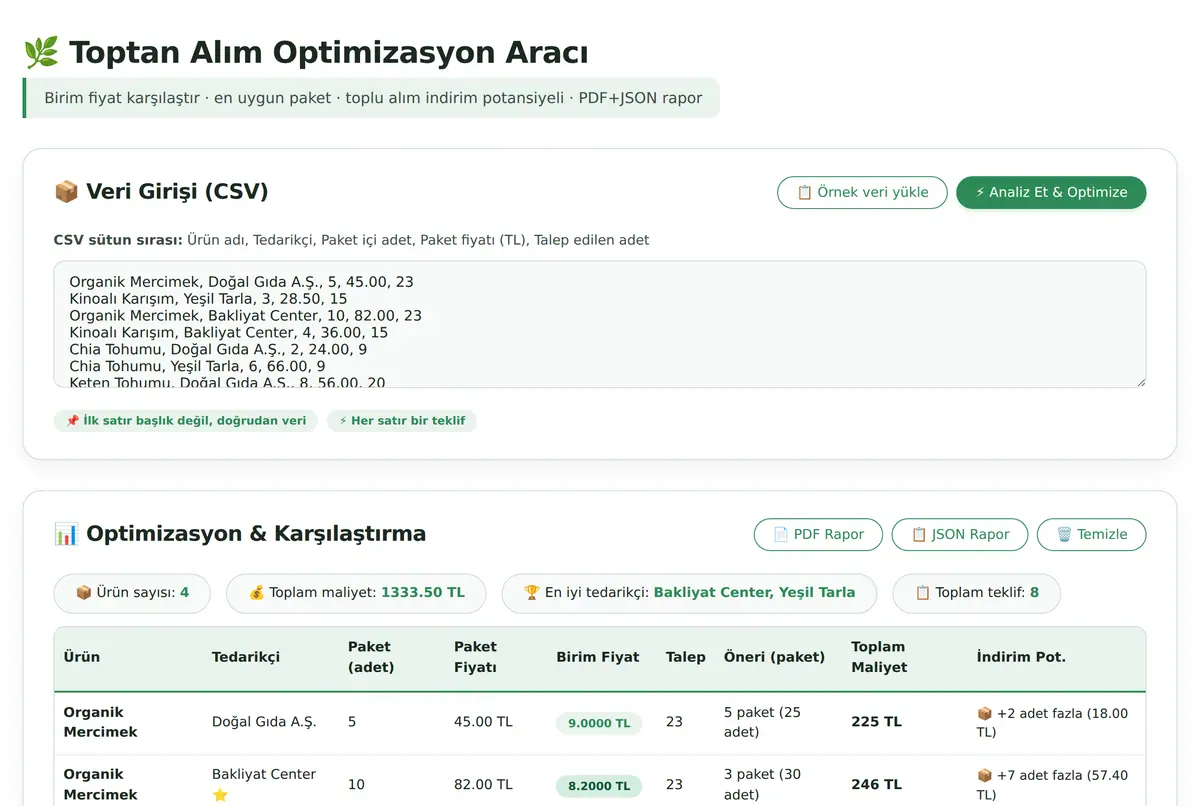Click the Paket (adet) column header
The width and height of the screenshot is (1200, 806).
click(x=371, y=657)
